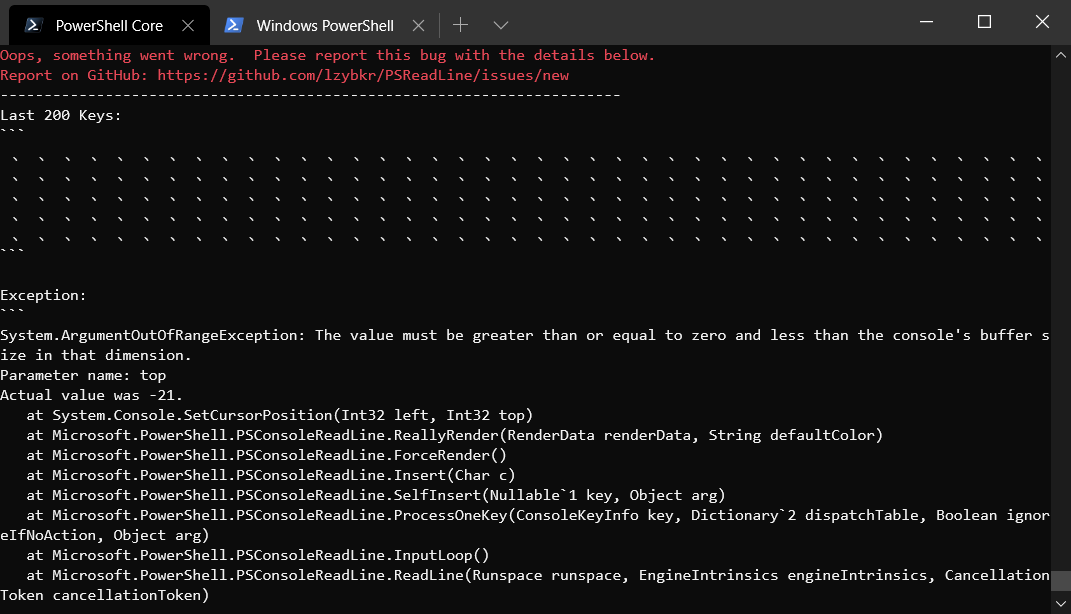
Task: Click the ArgumentOutOfRangeException error message
Action: [x=500, y=334]
